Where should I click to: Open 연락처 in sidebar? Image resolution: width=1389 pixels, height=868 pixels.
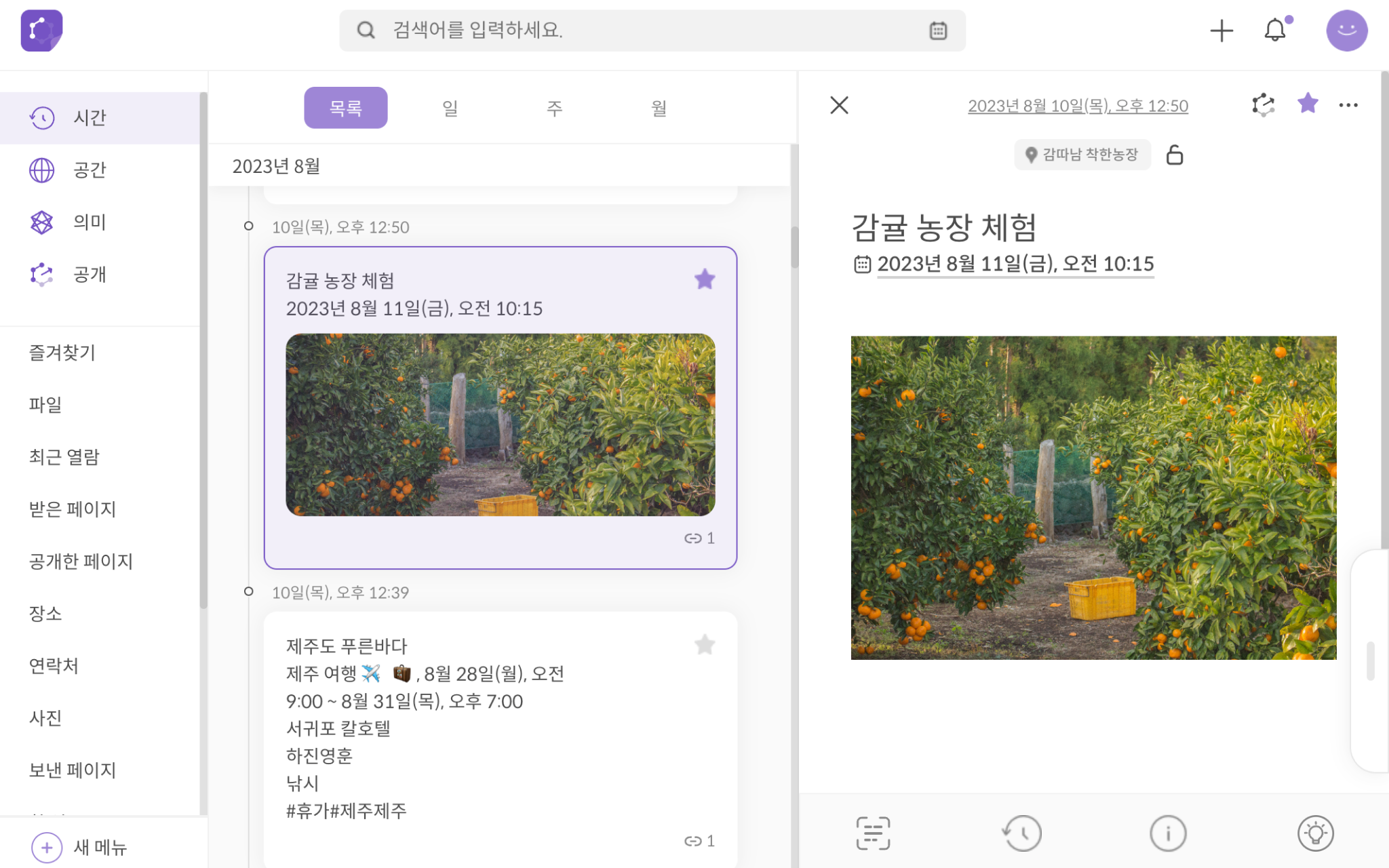click(x=54, y=666)
